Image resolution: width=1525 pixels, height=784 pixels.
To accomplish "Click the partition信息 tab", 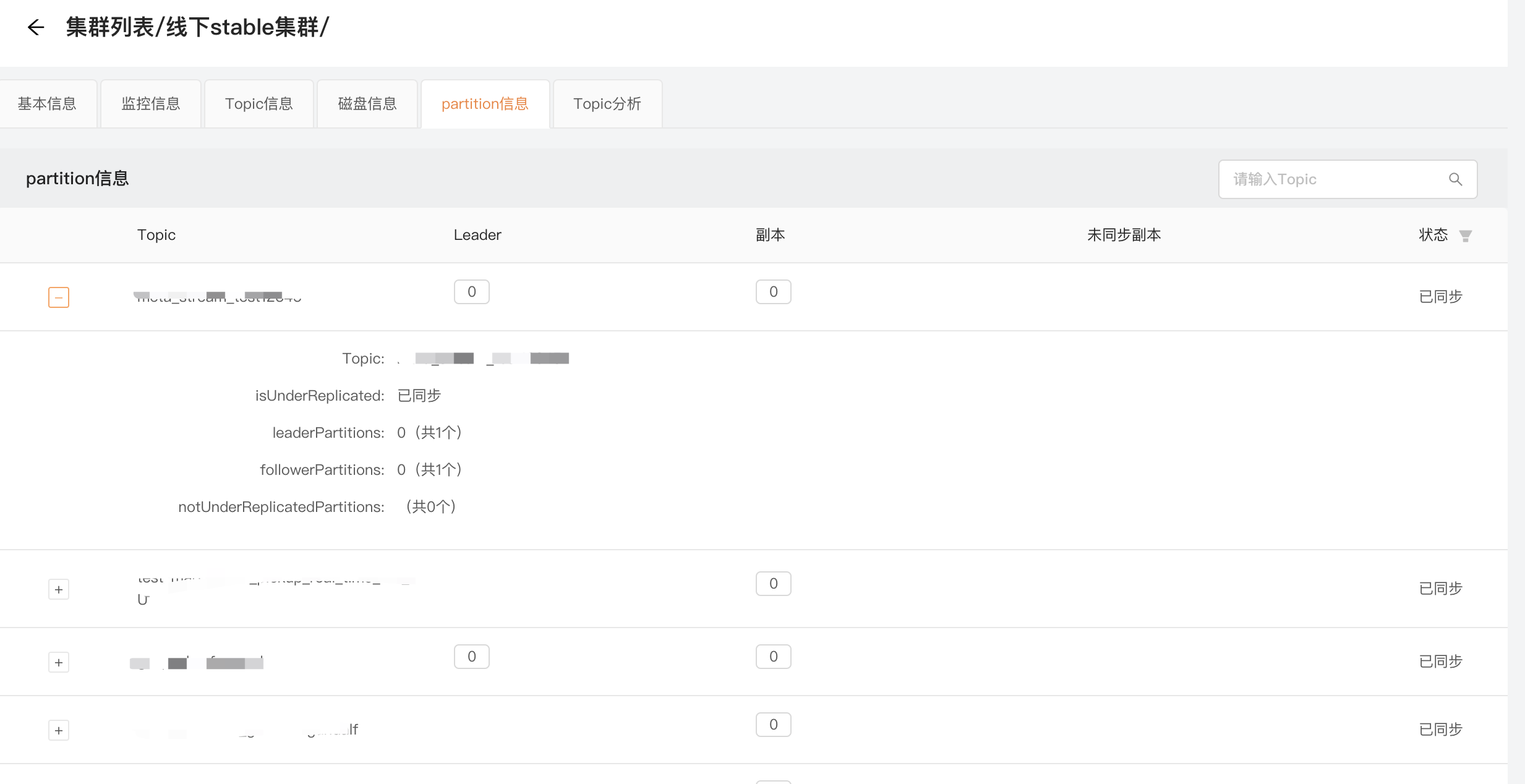I will pyautogui.click(x=485, y=104).
